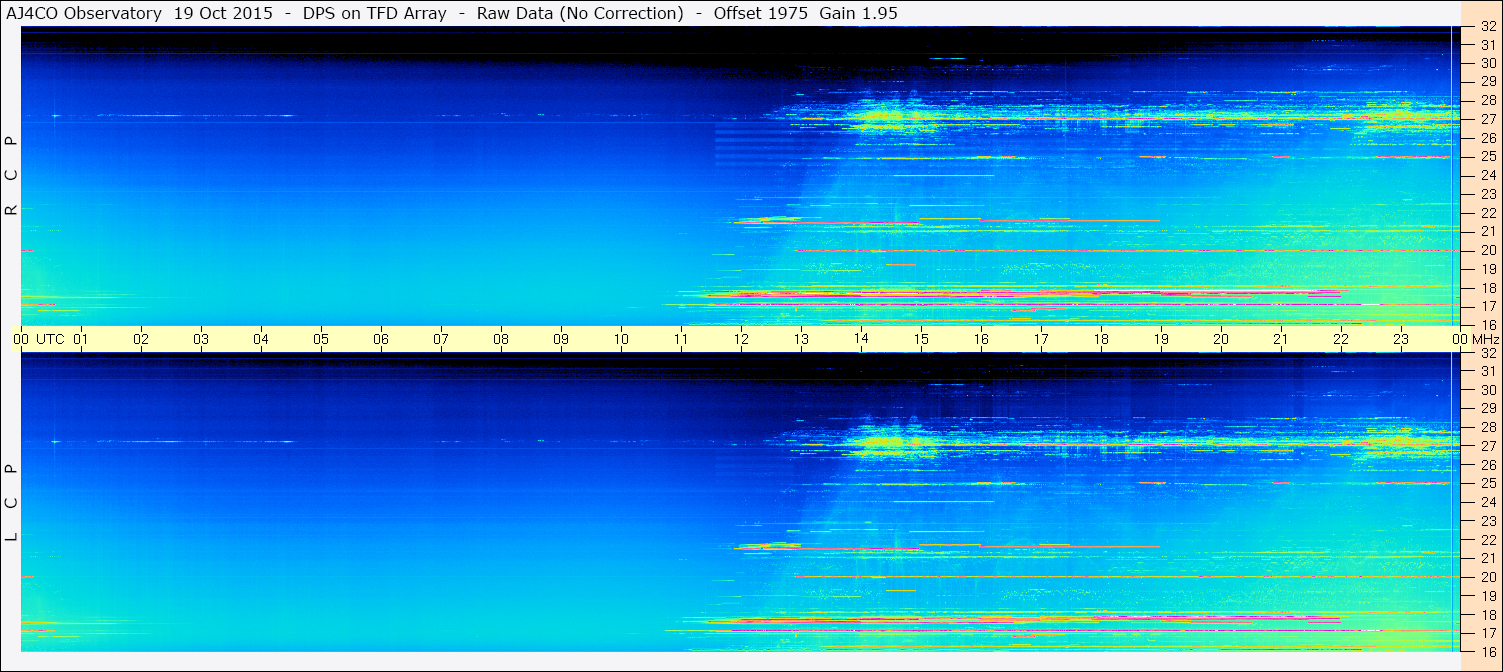Select the 10 hour marker on time axis
The height and width of the screenshot is (672, 1503).
pos(621,339)
